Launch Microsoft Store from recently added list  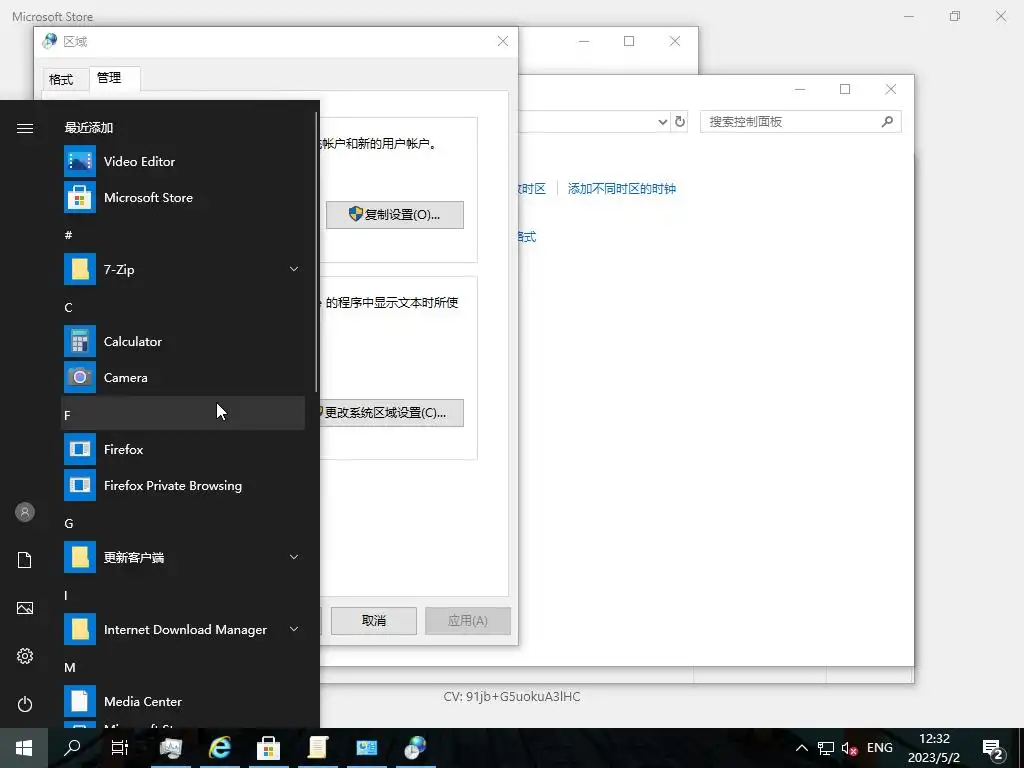coord(183,197)
